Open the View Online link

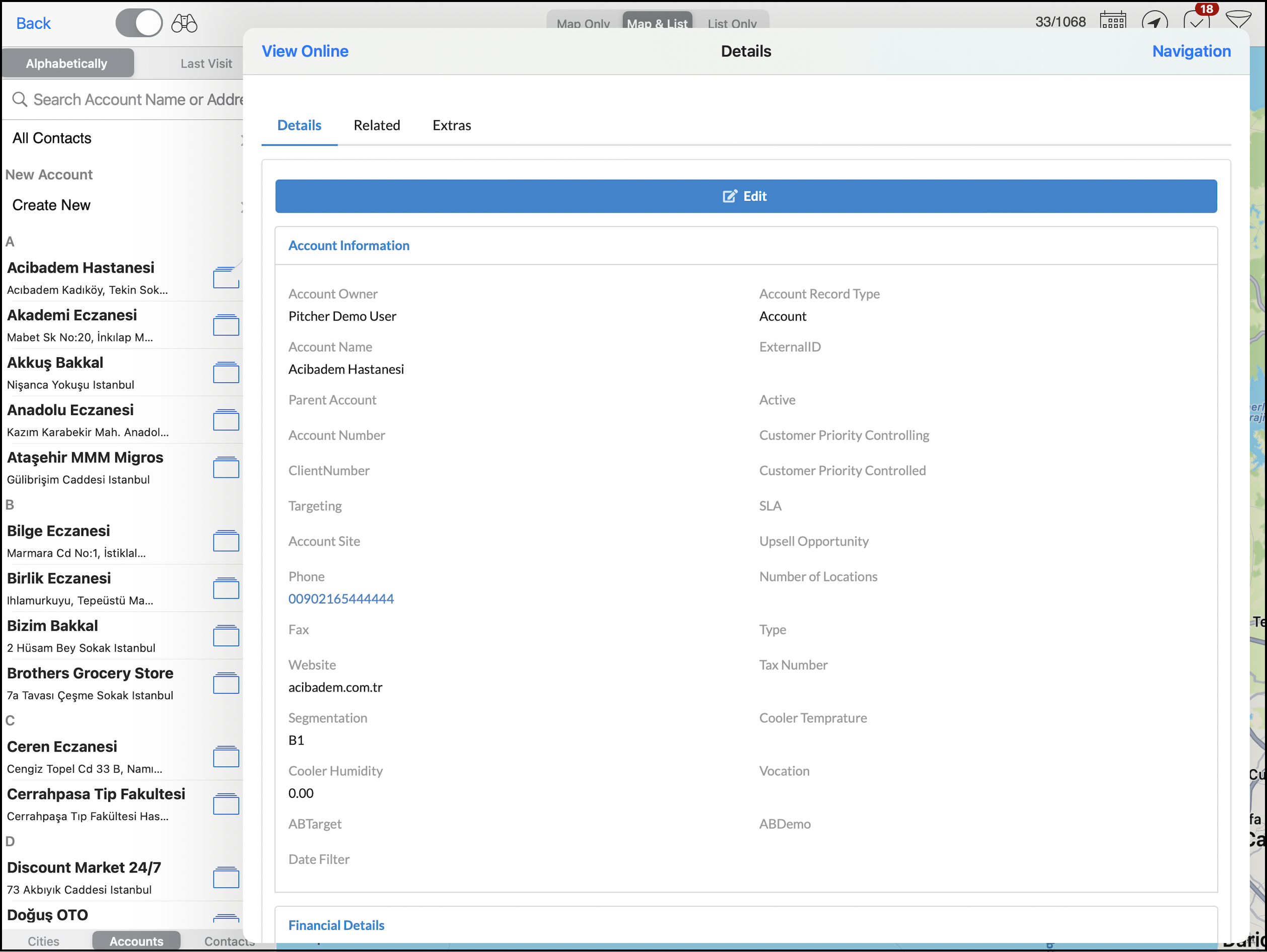(x=305, y=51)
